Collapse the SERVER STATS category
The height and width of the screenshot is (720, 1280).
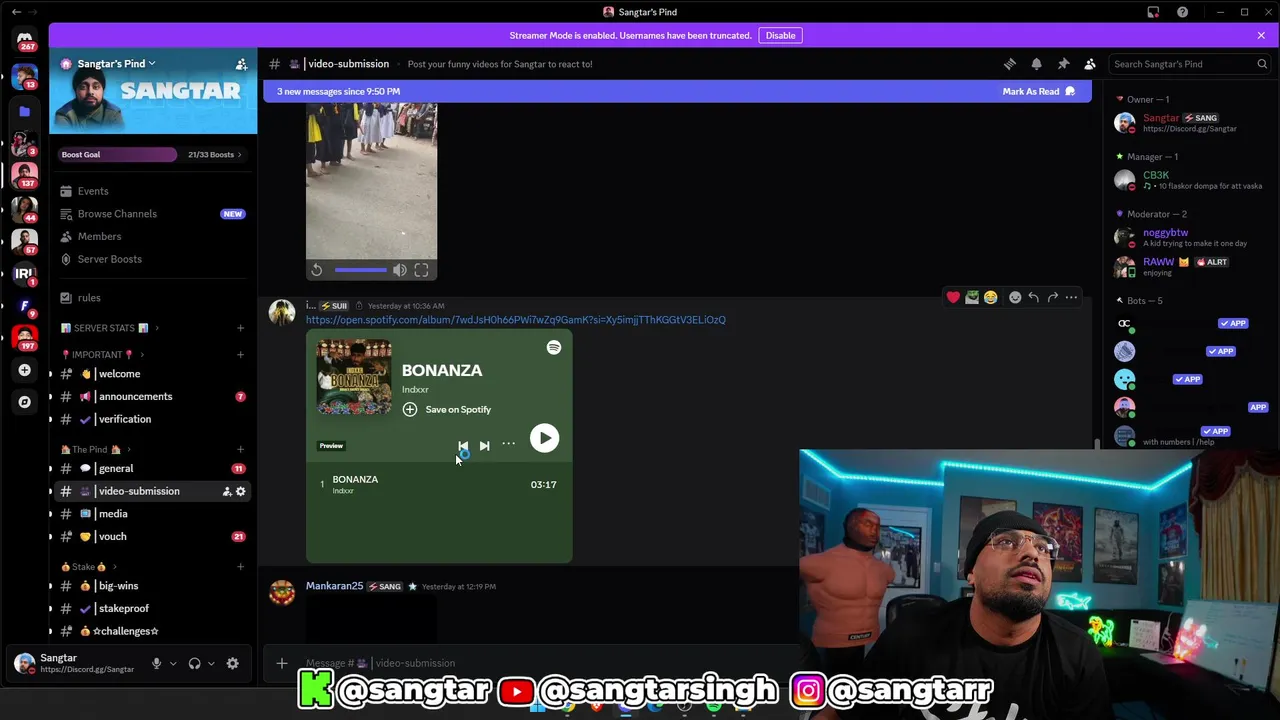point(104,328)
